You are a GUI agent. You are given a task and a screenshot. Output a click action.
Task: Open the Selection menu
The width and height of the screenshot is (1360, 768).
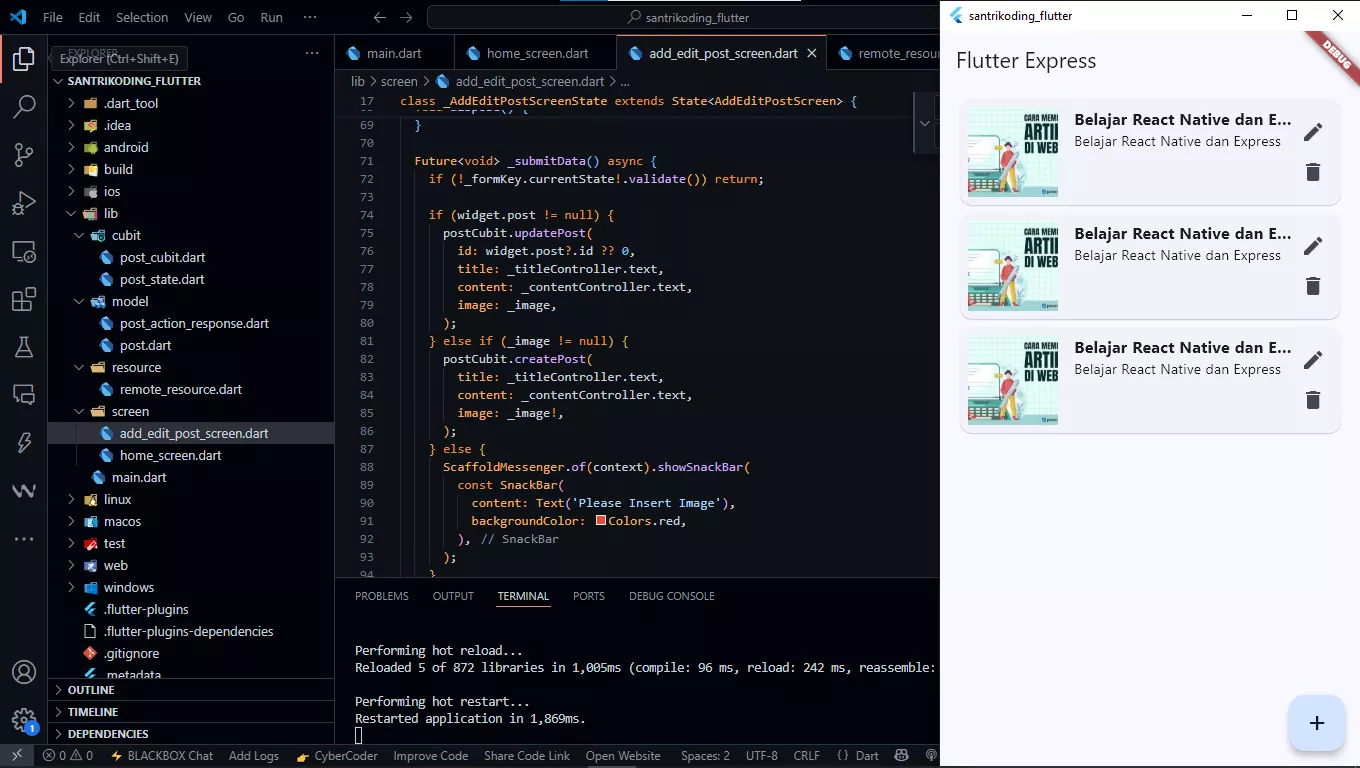tap(142, 17)
